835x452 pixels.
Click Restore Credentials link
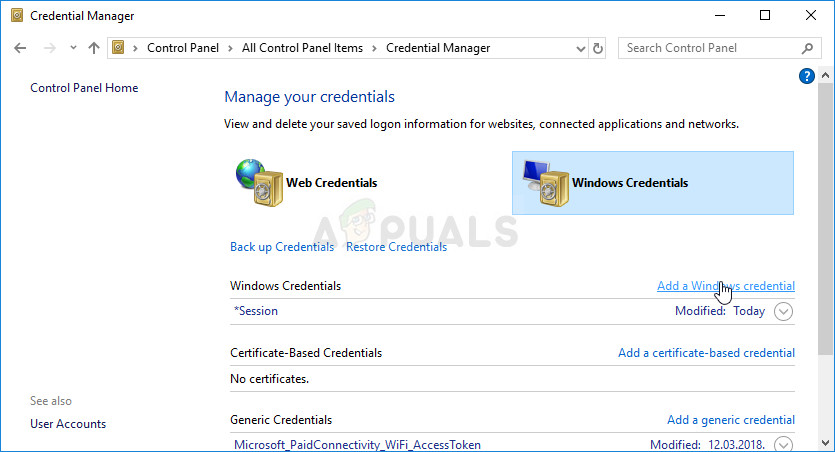tap(396, 247)
